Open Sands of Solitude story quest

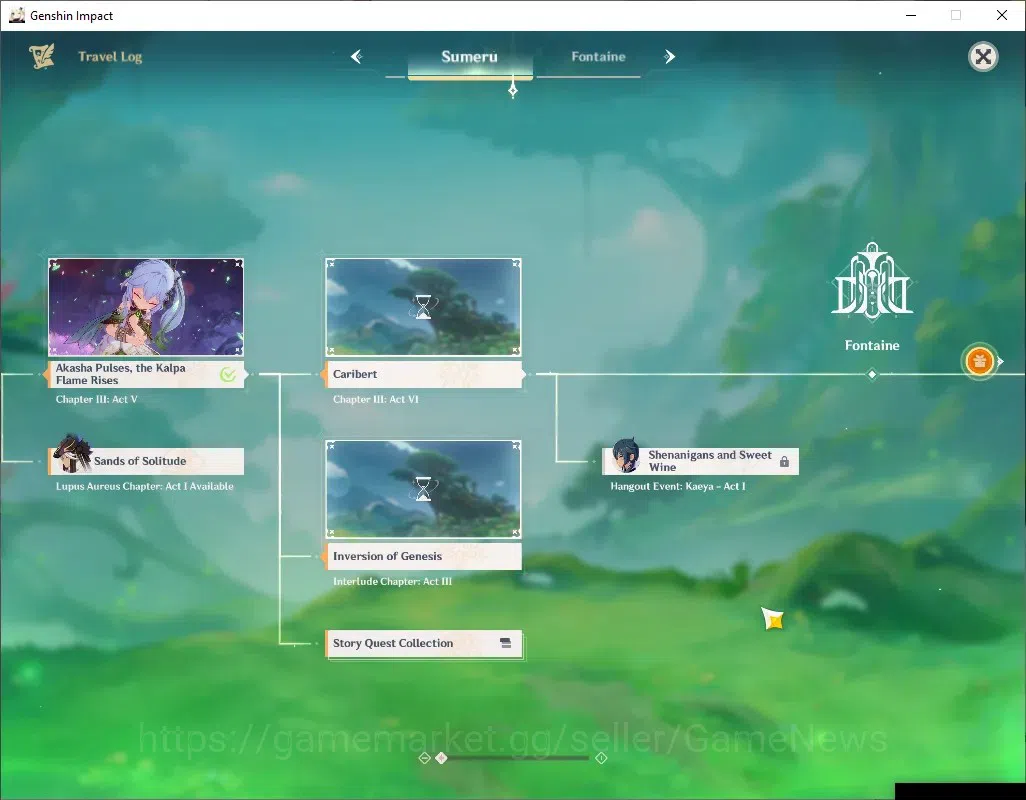[x=146, y=461]
